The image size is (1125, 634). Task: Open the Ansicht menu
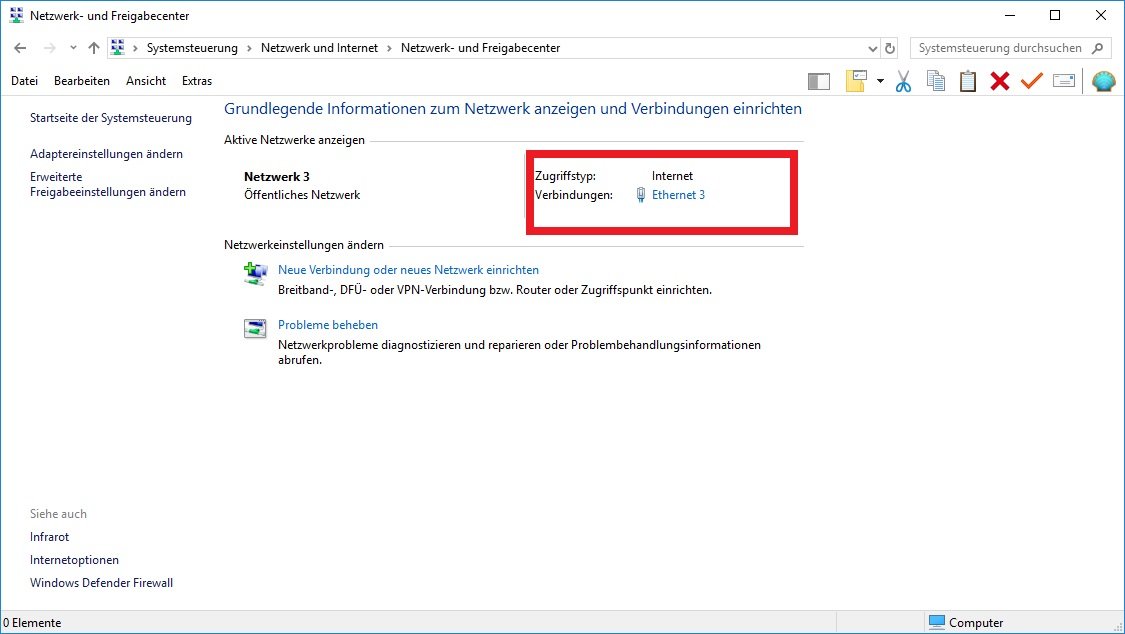[146, 81]
